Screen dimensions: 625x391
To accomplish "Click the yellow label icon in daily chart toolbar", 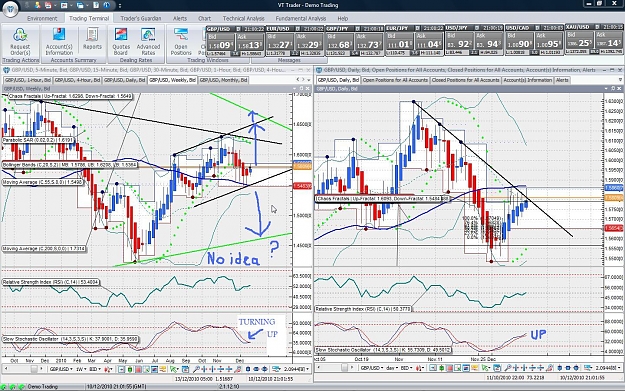I will click(475, 369).
